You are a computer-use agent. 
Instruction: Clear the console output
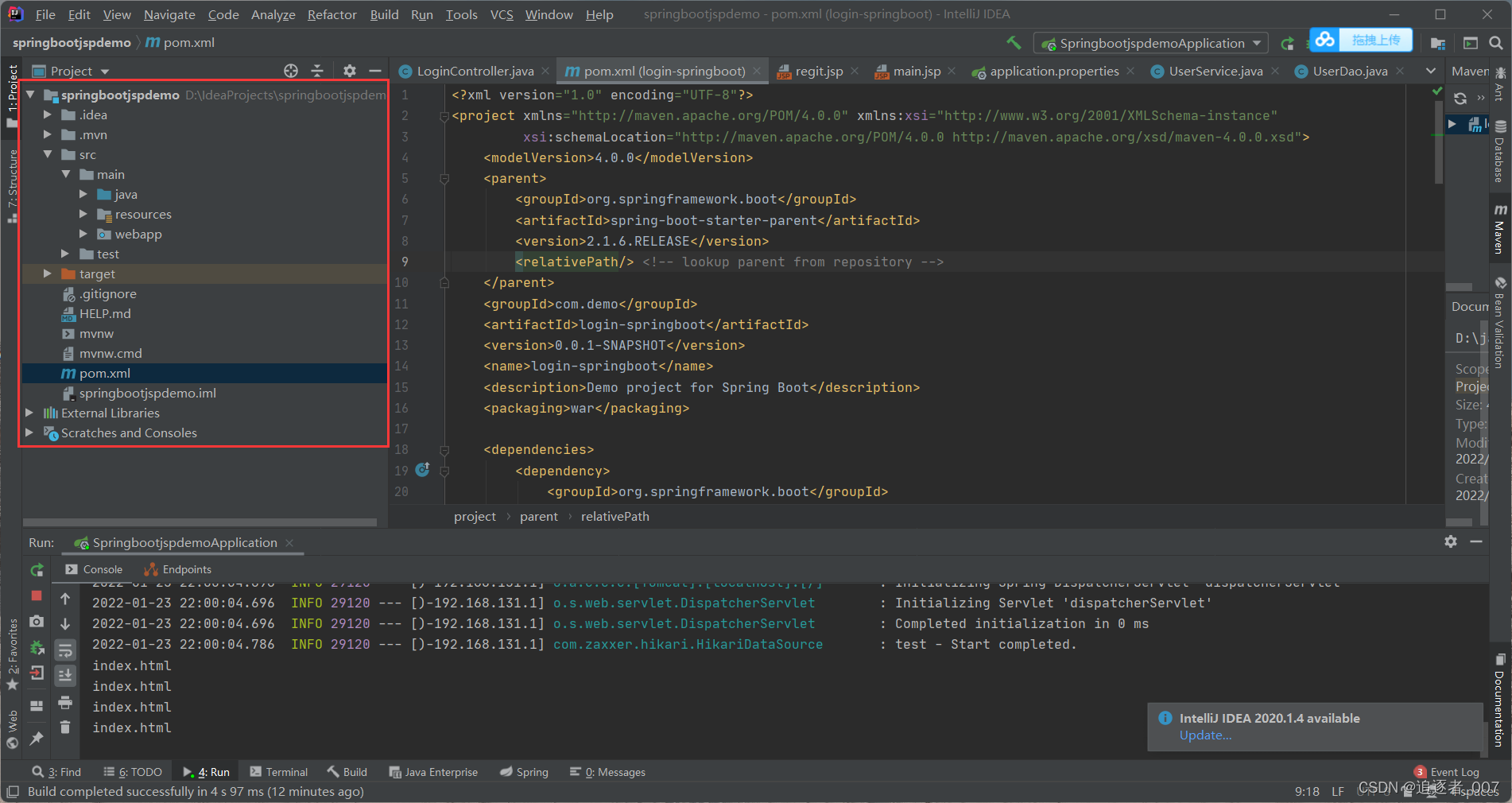[x=65, y=727]
